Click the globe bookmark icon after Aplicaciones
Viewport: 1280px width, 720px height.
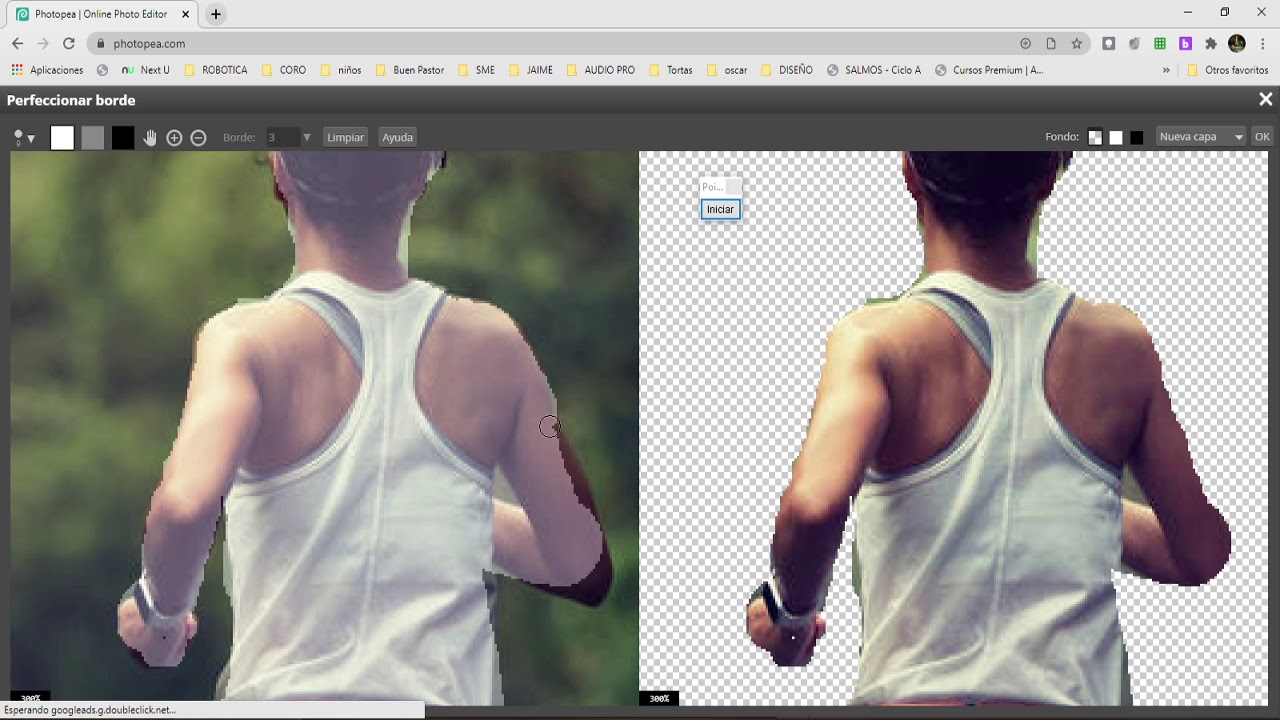(102, 70)
